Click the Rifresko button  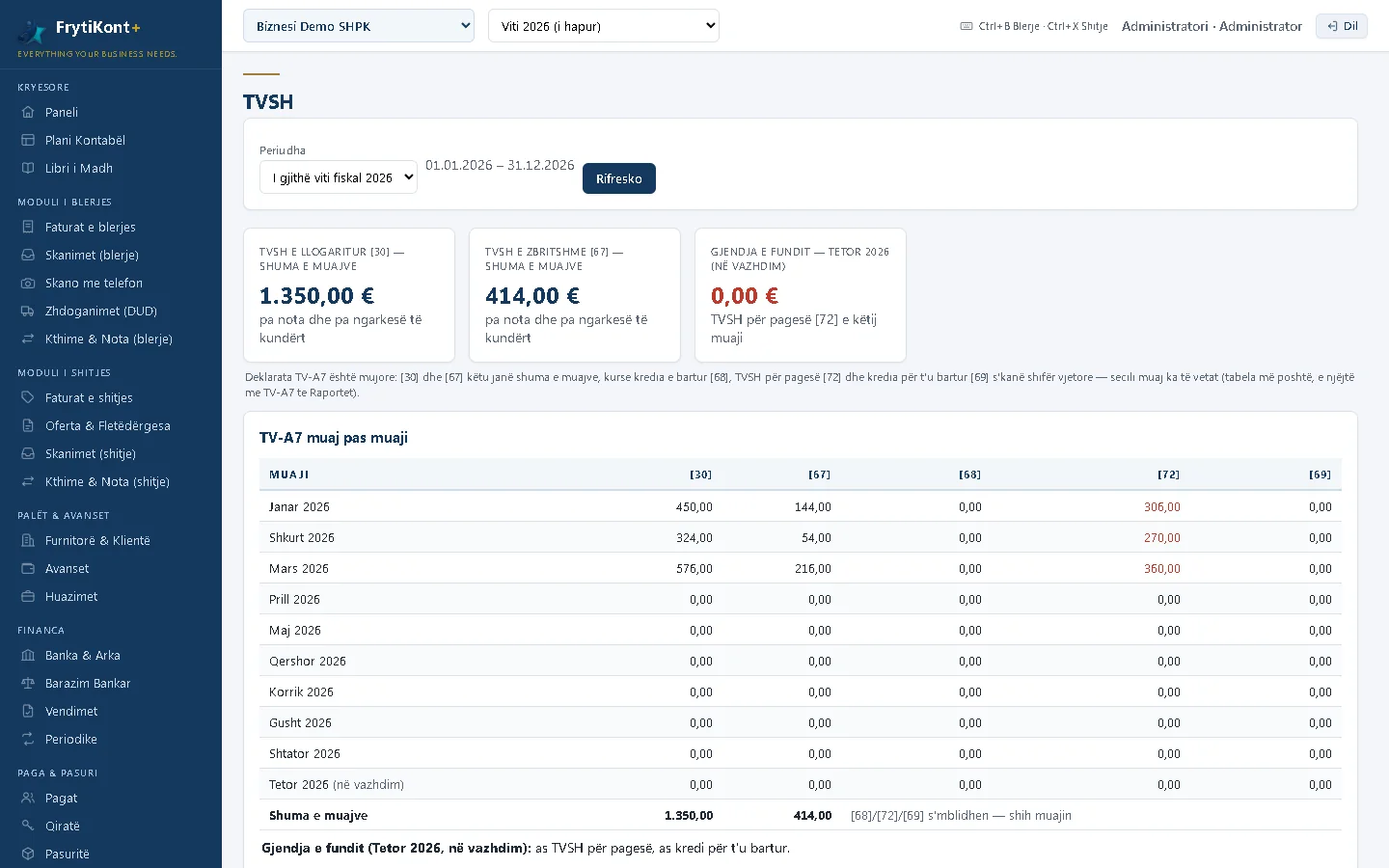619,178
